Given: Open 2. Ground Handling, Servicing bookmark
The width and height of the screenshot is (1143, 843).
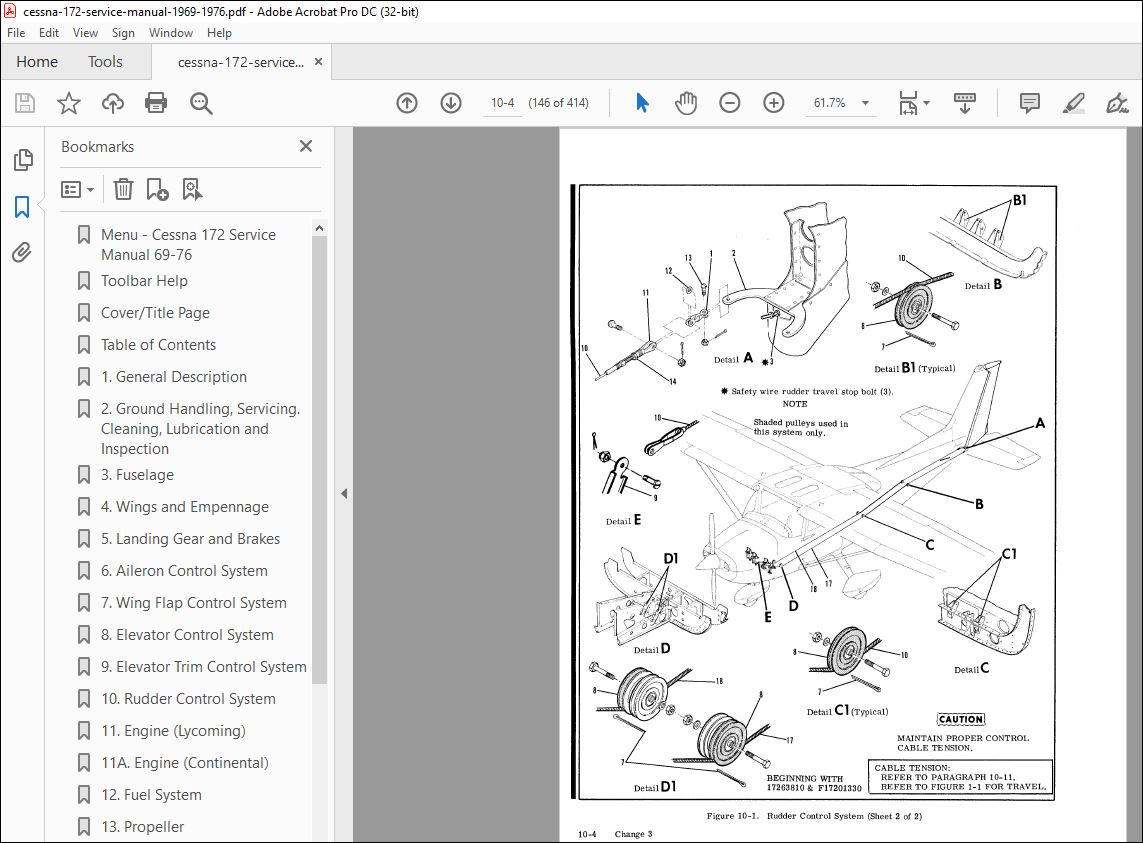Looking at the screenshot, I should pyautogui.click(x=200, y=429).
